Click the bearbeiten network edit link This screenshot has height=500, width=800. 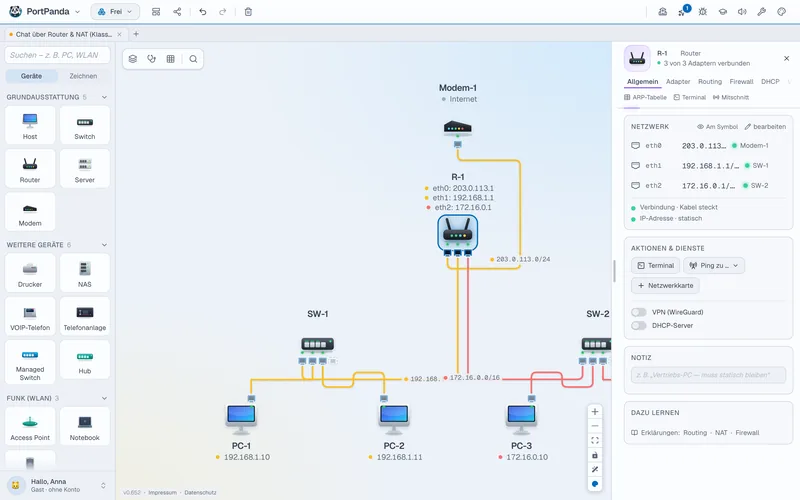(x=765, y=127)
